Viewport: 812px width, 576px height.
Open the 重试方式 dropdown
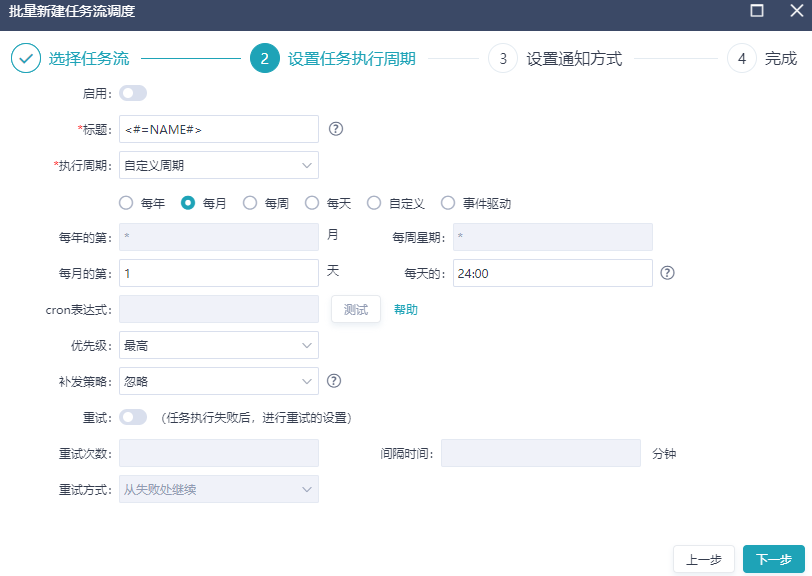(218, 489)
